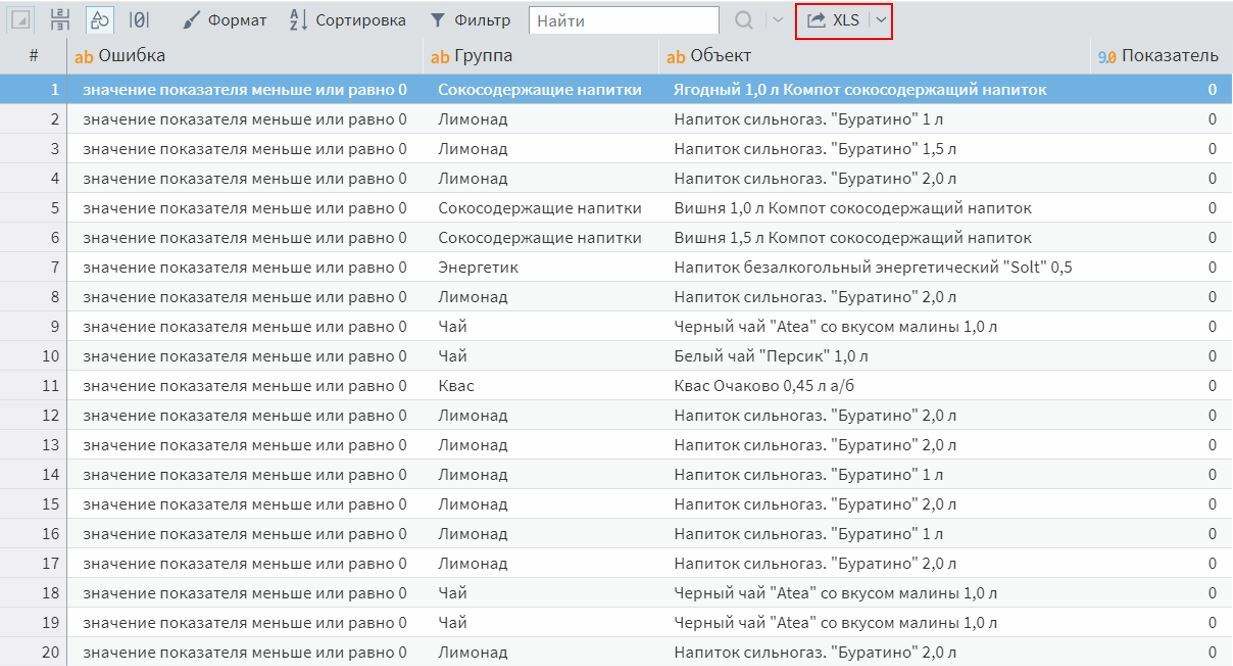
Task: Select Сокосодержащие напитки group cell in row 1
Action: [542, 90]
